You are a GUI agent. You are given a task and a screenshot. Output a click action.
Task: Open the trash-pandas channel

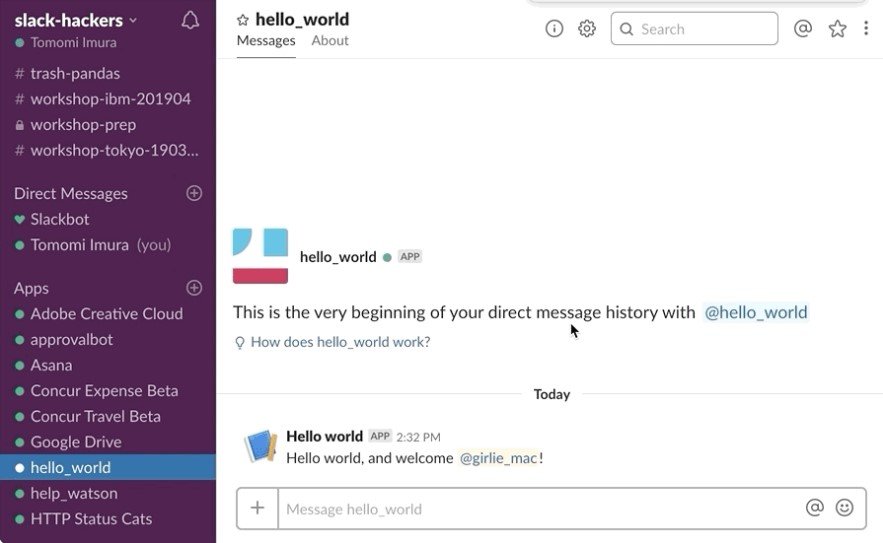click(75, 73)
